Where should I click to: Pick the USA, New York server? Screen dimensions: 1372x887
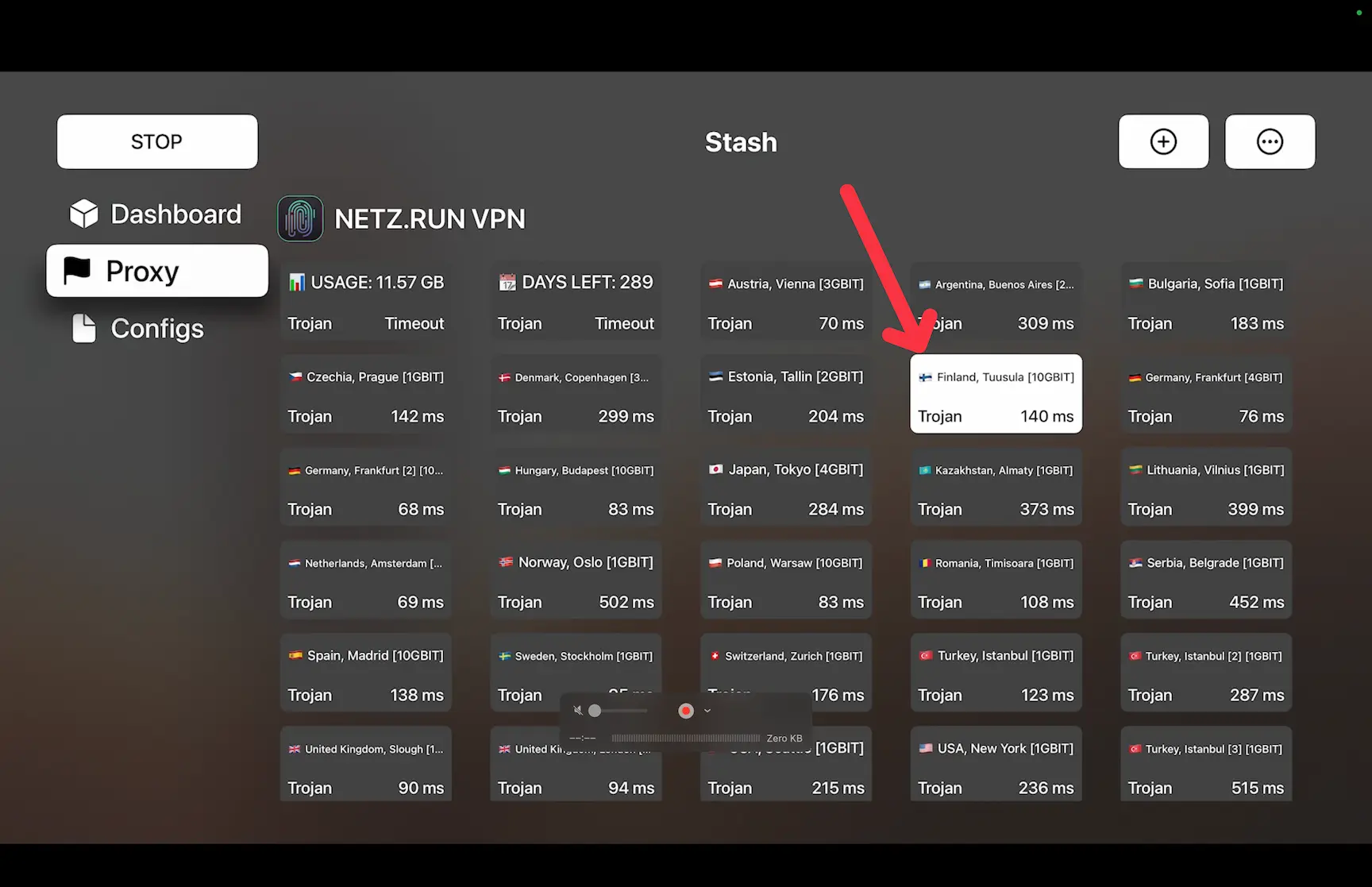click(x=996, y=766)
